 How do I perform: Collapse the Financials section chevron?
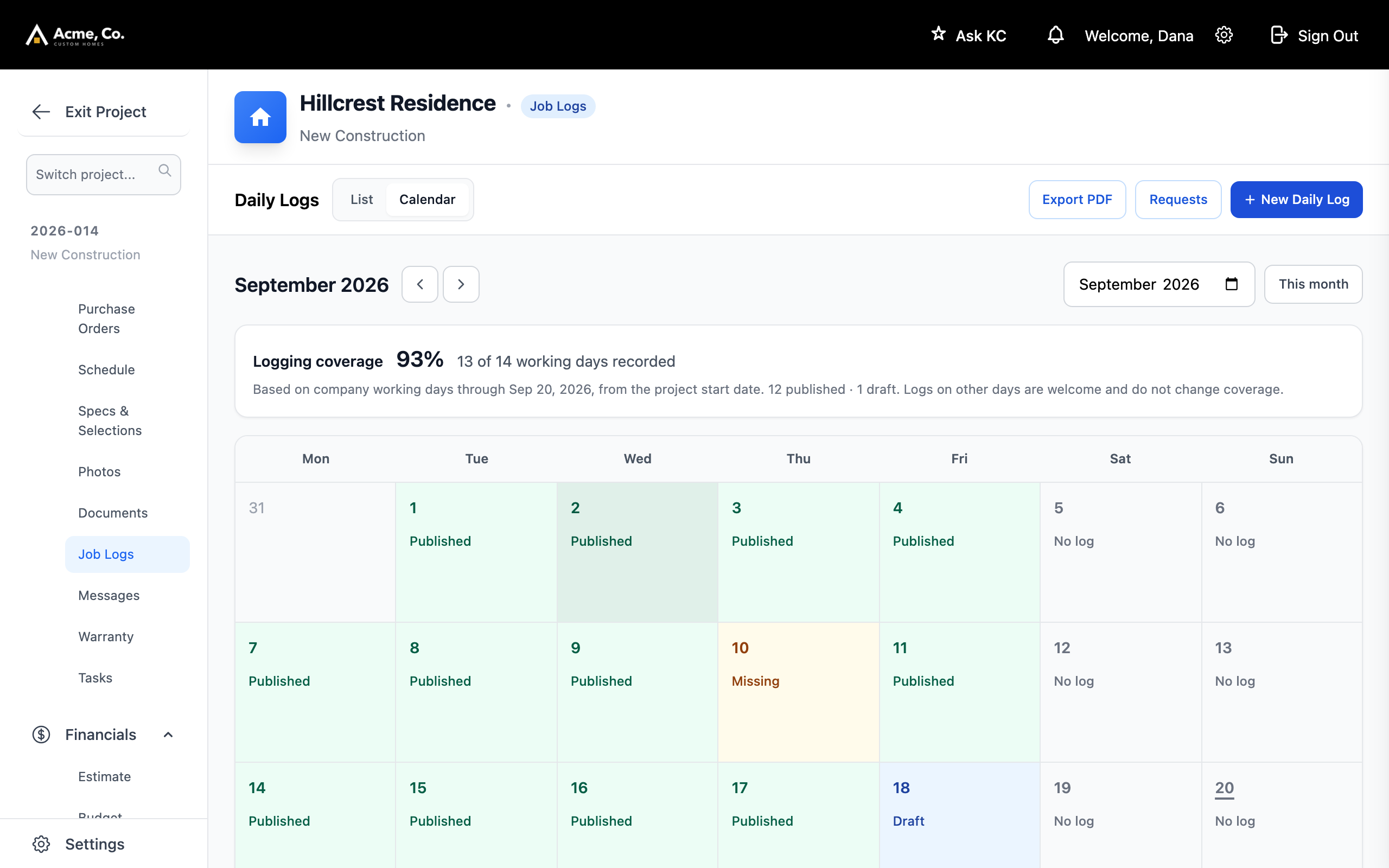point(168,734)
